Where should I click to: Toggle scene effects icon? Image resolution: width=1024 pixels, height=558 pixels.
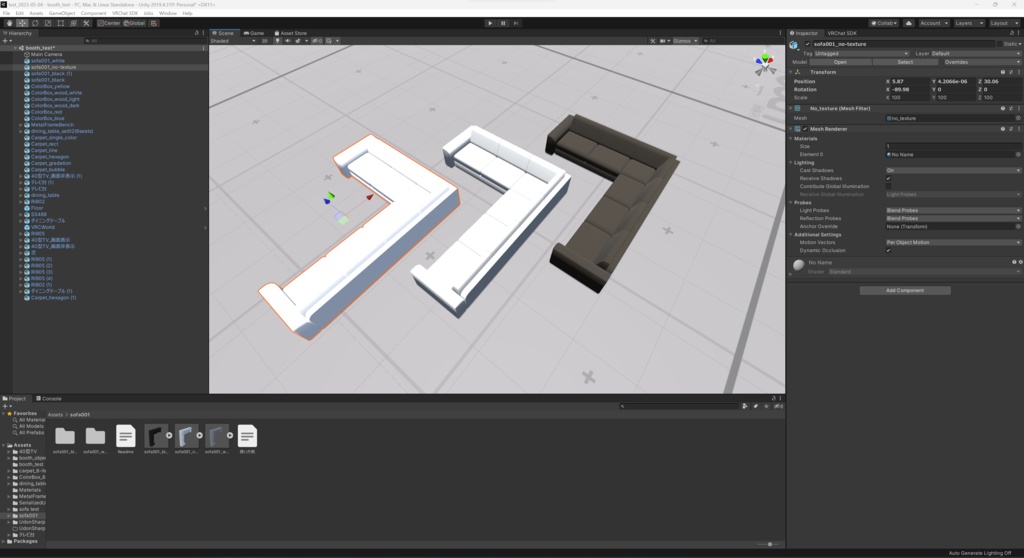pyautogui.click(x=298, y=41)
